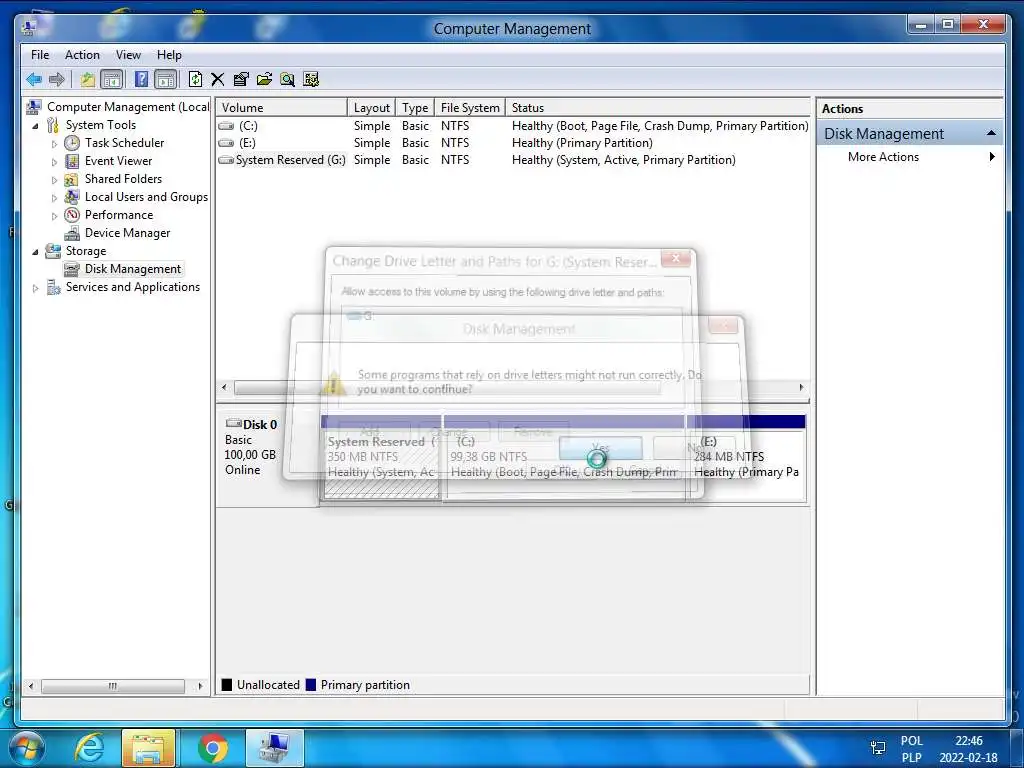Select Services and Applications node

click(133, 287)
